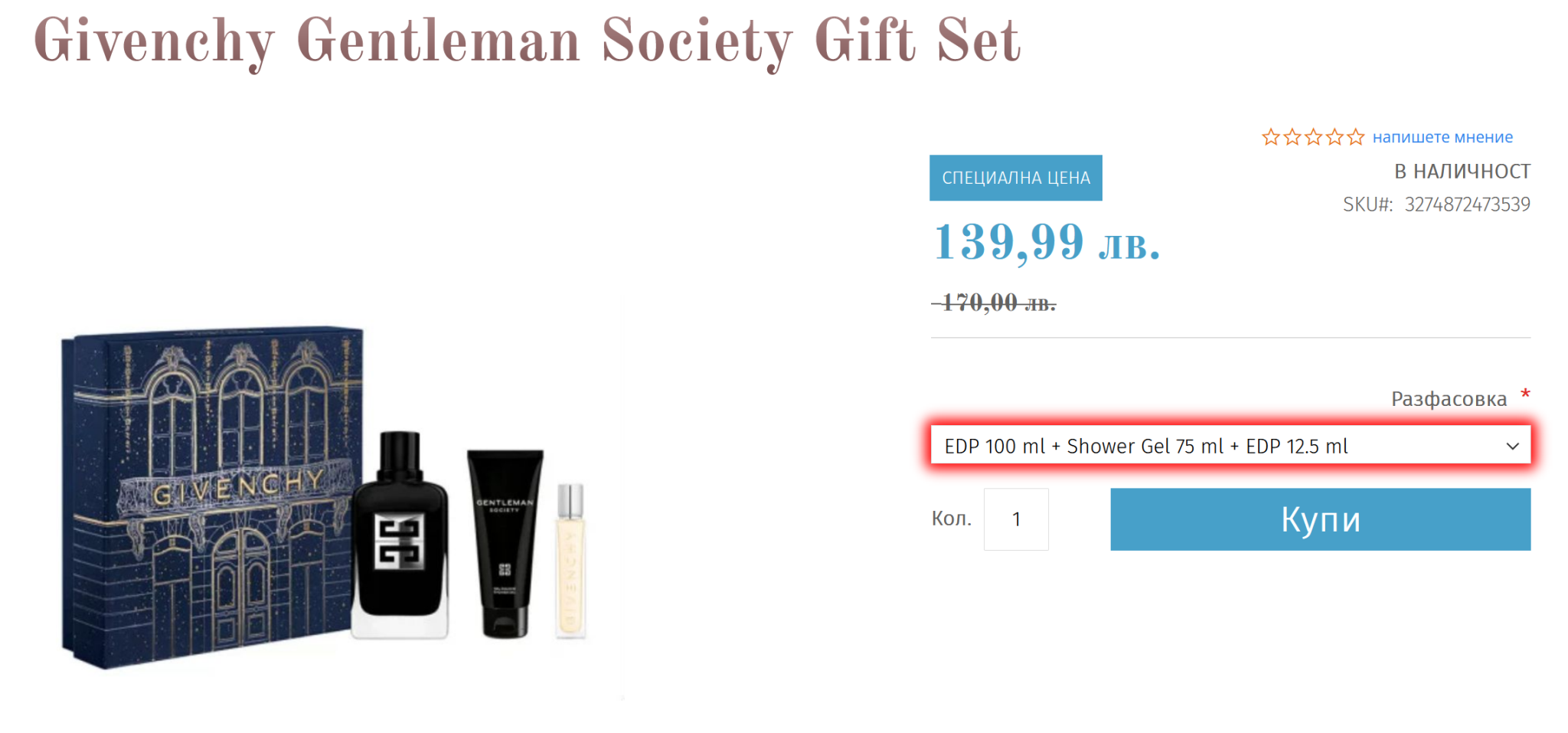Choose the fourth rating star
The image size is (1568, 733).
1334,137
